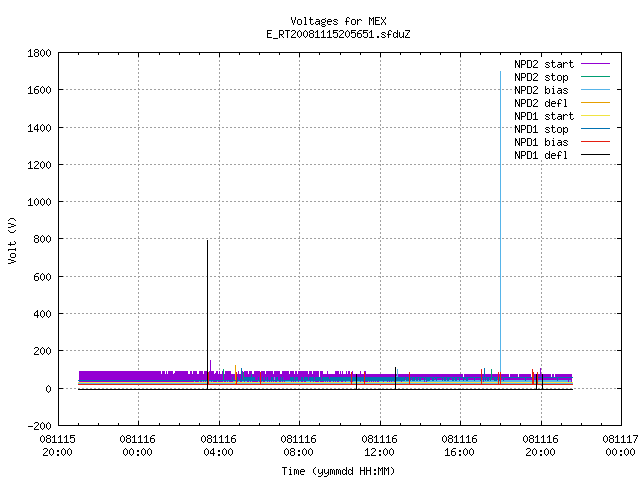This screenshot has width=640, height=480.
Task: Click the '081116 16:00' x-axis tick label
Action: [460, 446]
